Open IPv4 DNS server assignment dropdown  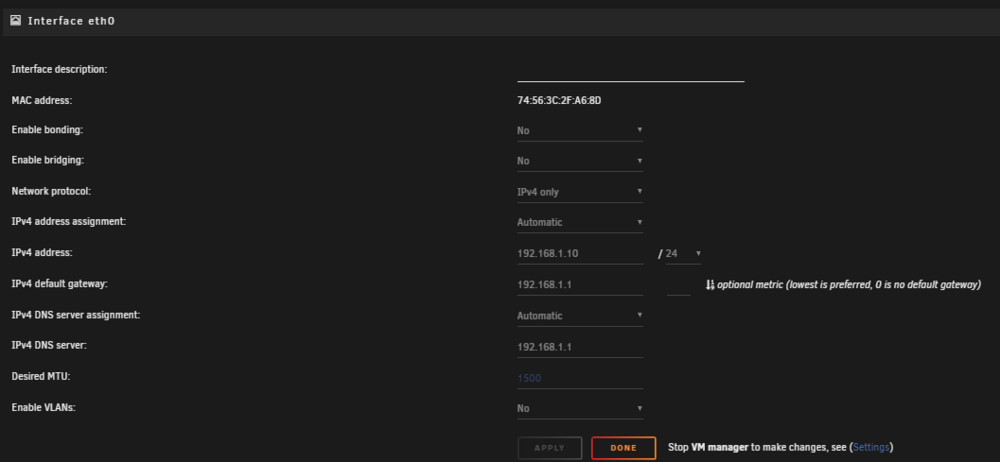click(x=580, y=315)
